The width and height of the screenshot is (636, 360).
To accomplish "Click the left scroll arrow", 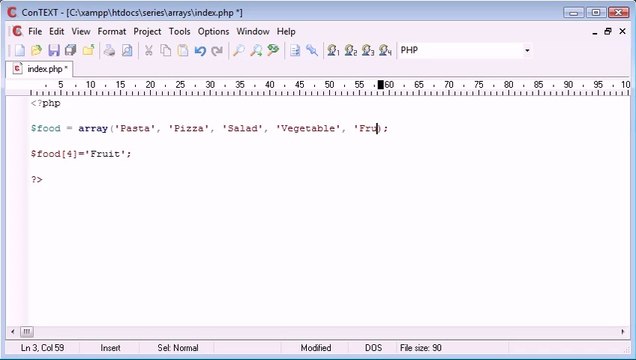I will coord(13,332).
